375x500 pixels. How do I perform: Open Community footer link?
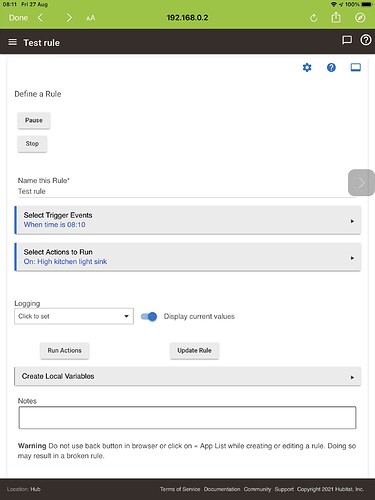[257, 489]
